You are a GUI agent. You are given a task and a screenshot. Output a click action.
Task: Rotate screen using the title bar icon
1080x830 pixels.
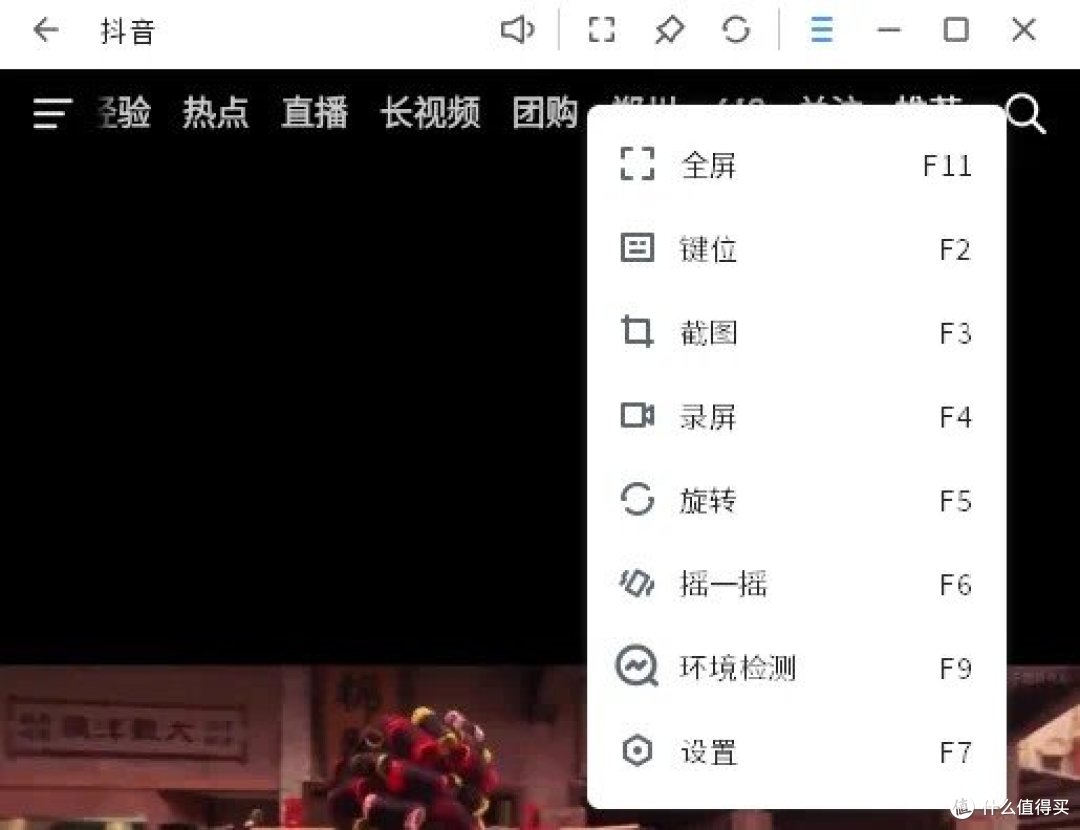click(736, 30)
